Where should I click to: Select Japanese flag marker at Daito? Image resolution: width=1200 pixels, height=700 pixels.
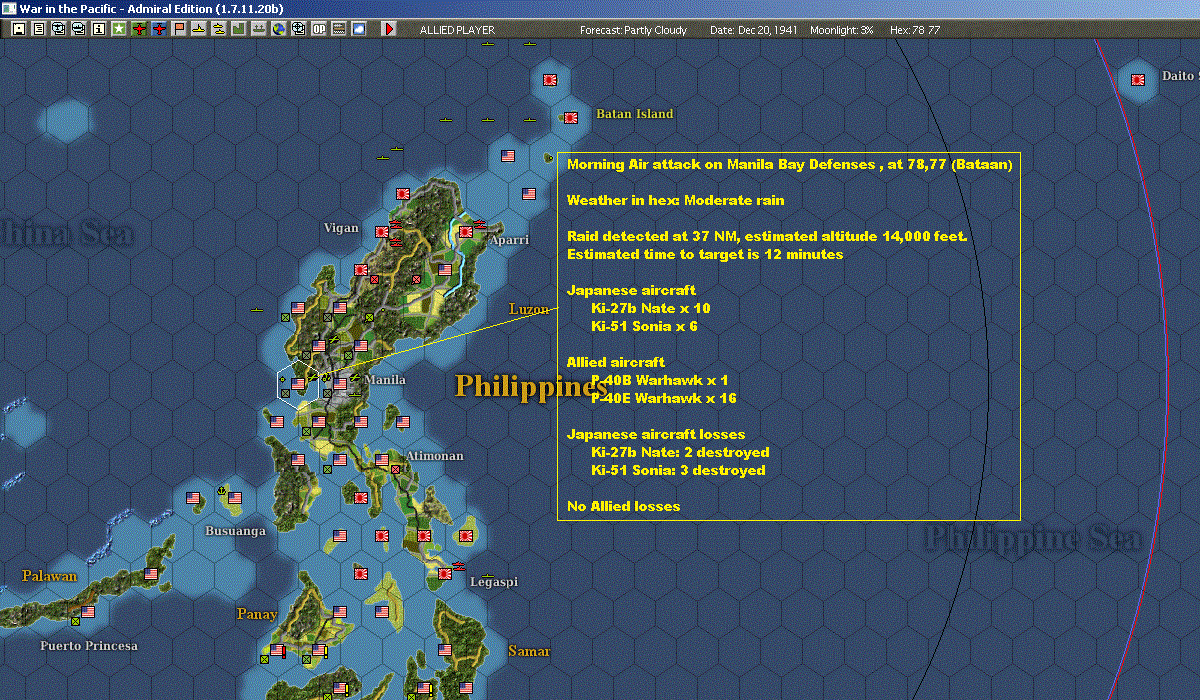pyautogui.click(x=1138, y=79)
